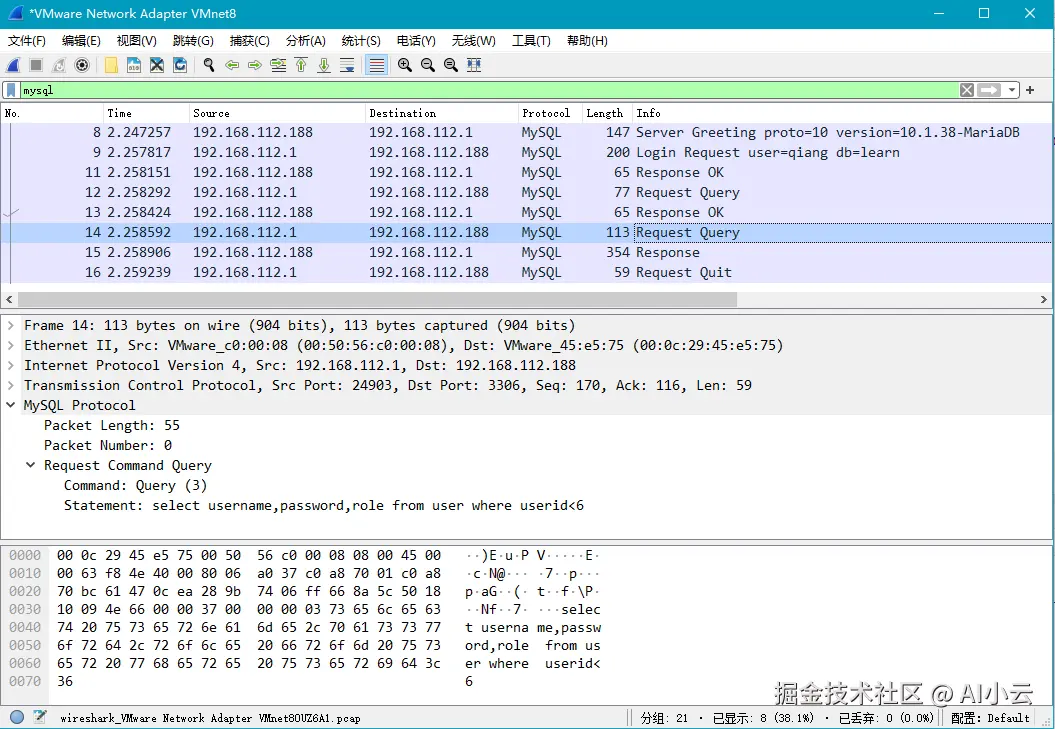Reset text to normal size
Image resolution: width=1055 pixels, height=729 pixels.
click(451, 65)
